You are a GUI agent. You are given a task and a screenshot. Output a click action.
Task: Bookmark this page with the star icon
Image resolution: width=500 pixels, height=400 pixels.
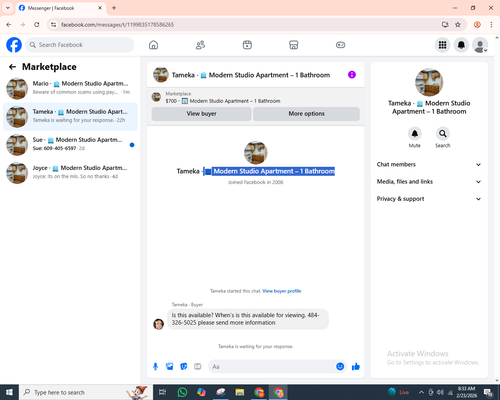pyautogui.click(x=458, y=25)
